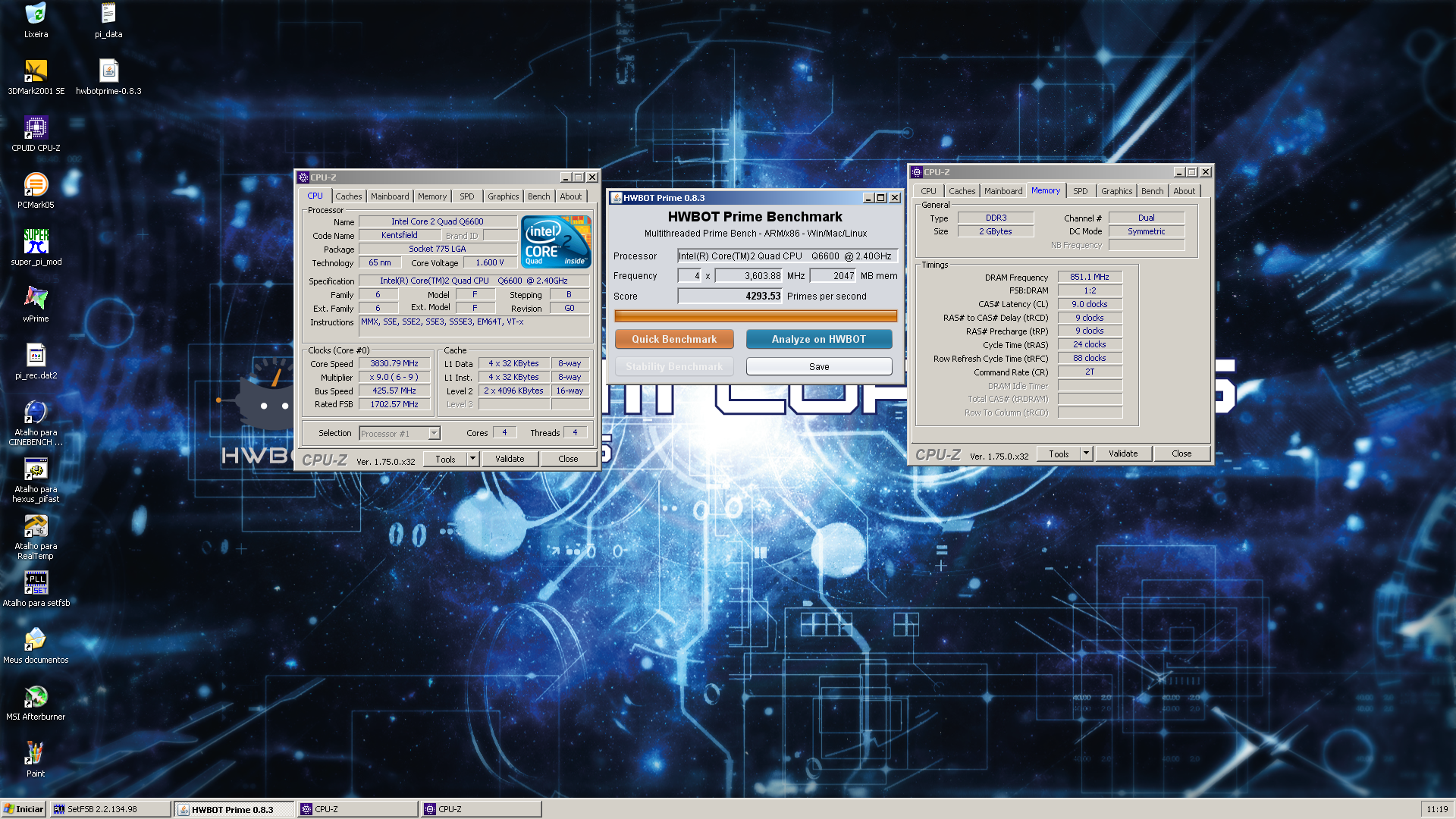Click the memory field showing 2047
This screenshot has height=819, width=1456.
pyautogui.click(x=833, y=276)
